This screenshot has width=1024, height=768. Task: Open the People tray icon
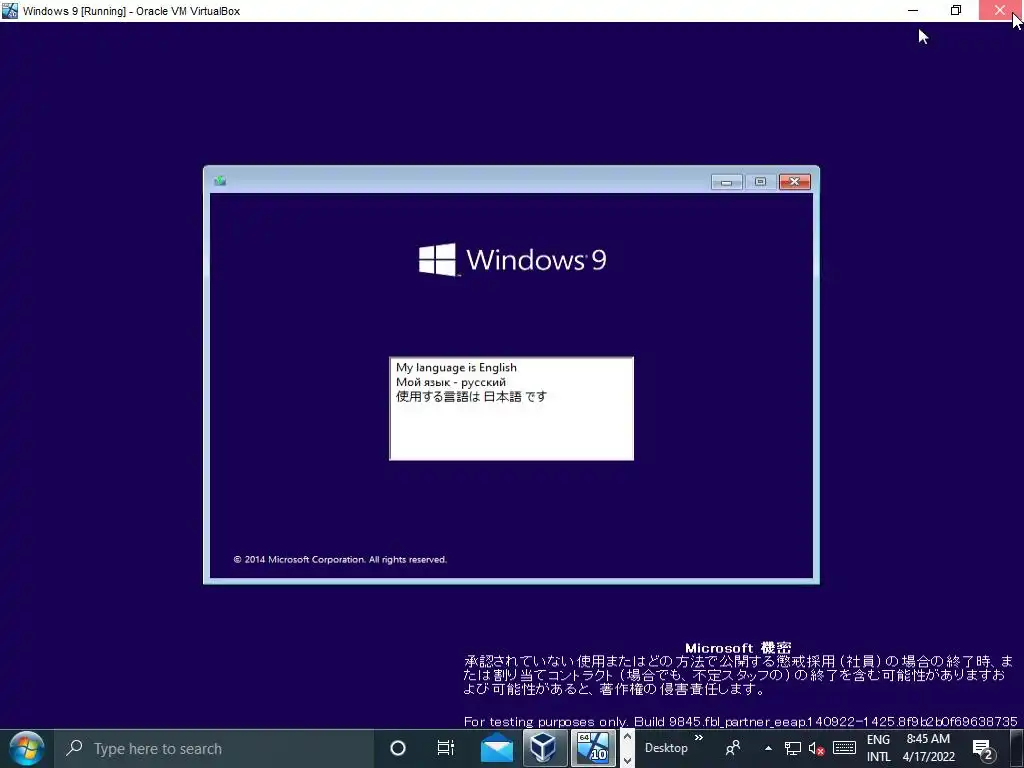click(x=733, y=748)
